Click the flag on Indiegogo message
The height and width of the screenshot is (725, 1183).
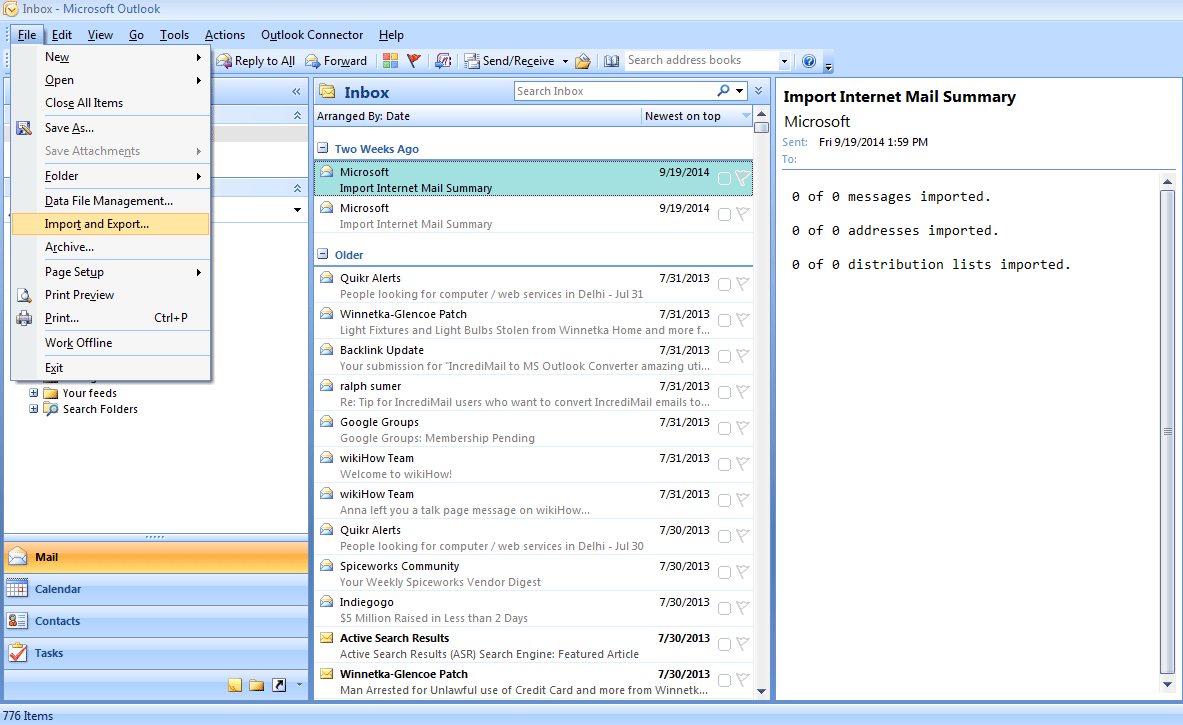[x=742, y=607]
